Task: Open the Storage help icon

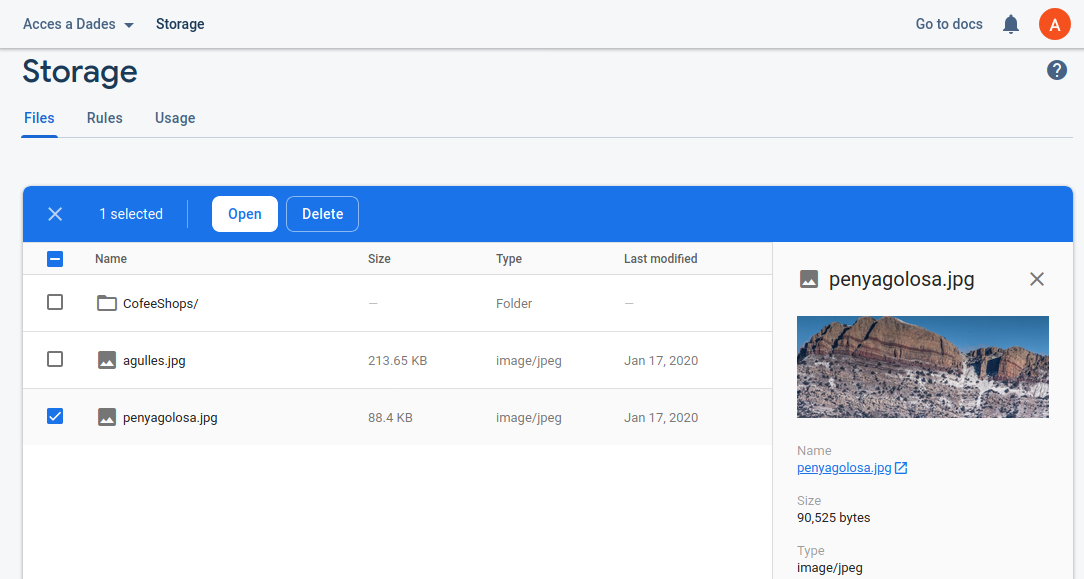Action: click(x=1056, y=70)
